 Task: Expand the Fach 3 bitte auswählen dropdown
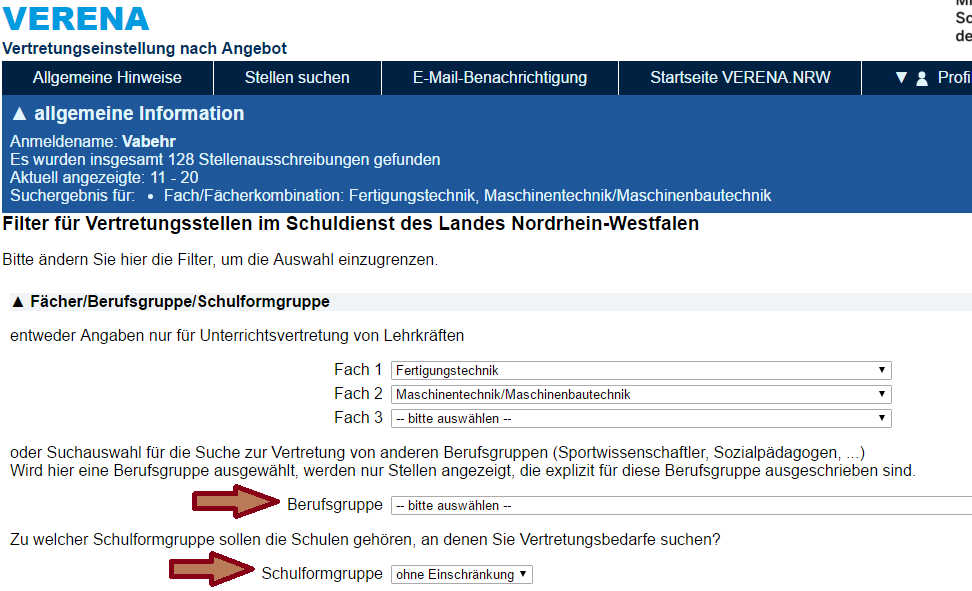640,418
